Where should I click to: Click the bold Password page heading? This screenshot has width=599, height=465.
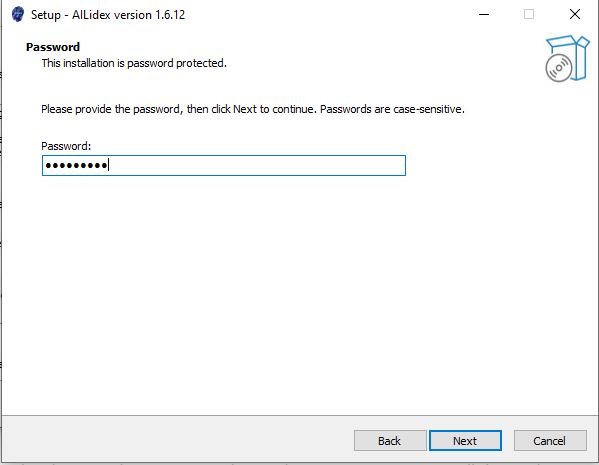tap(53, 47)
